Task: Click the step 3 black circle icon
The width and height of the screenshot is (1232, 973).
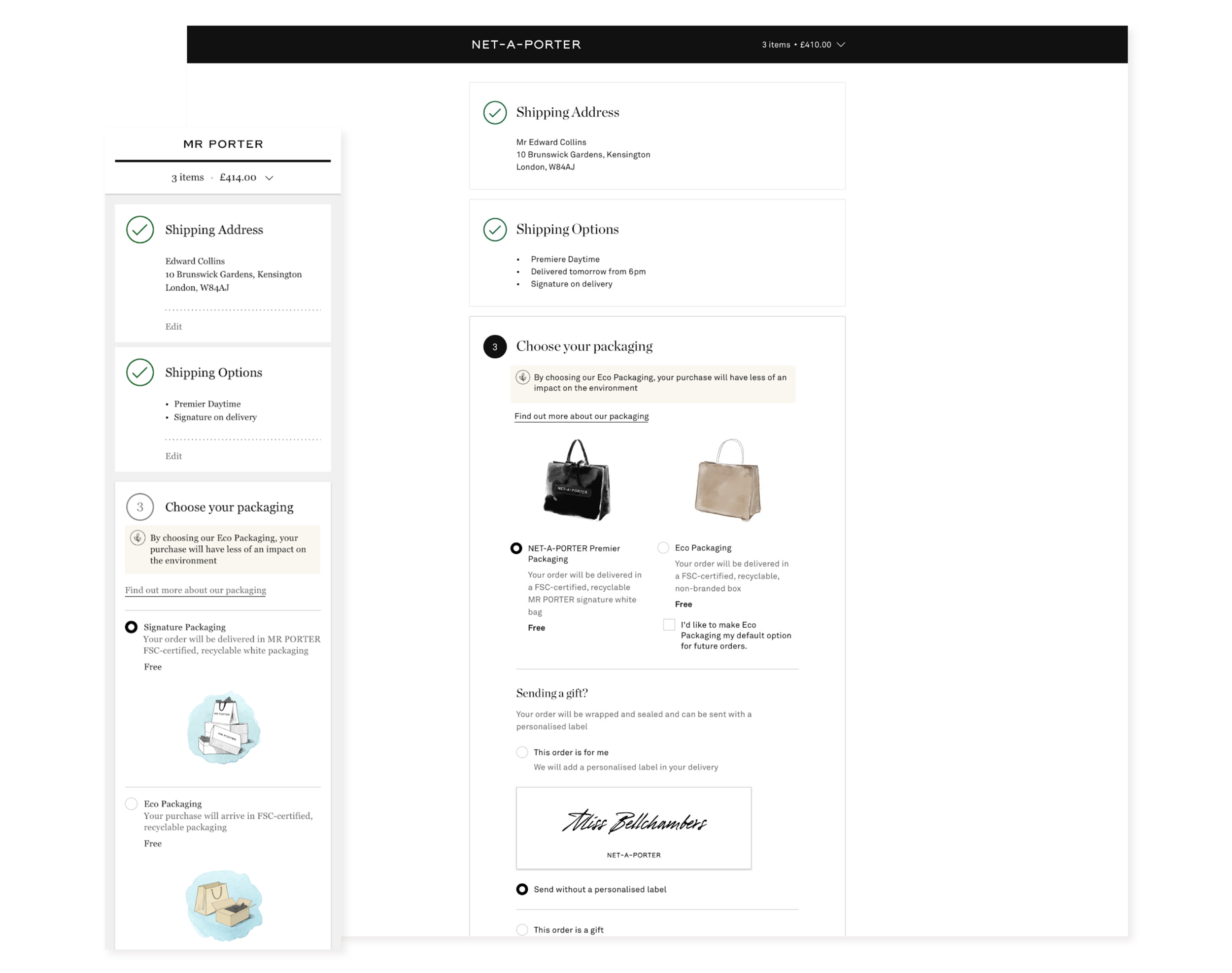Action: [495, 346]
